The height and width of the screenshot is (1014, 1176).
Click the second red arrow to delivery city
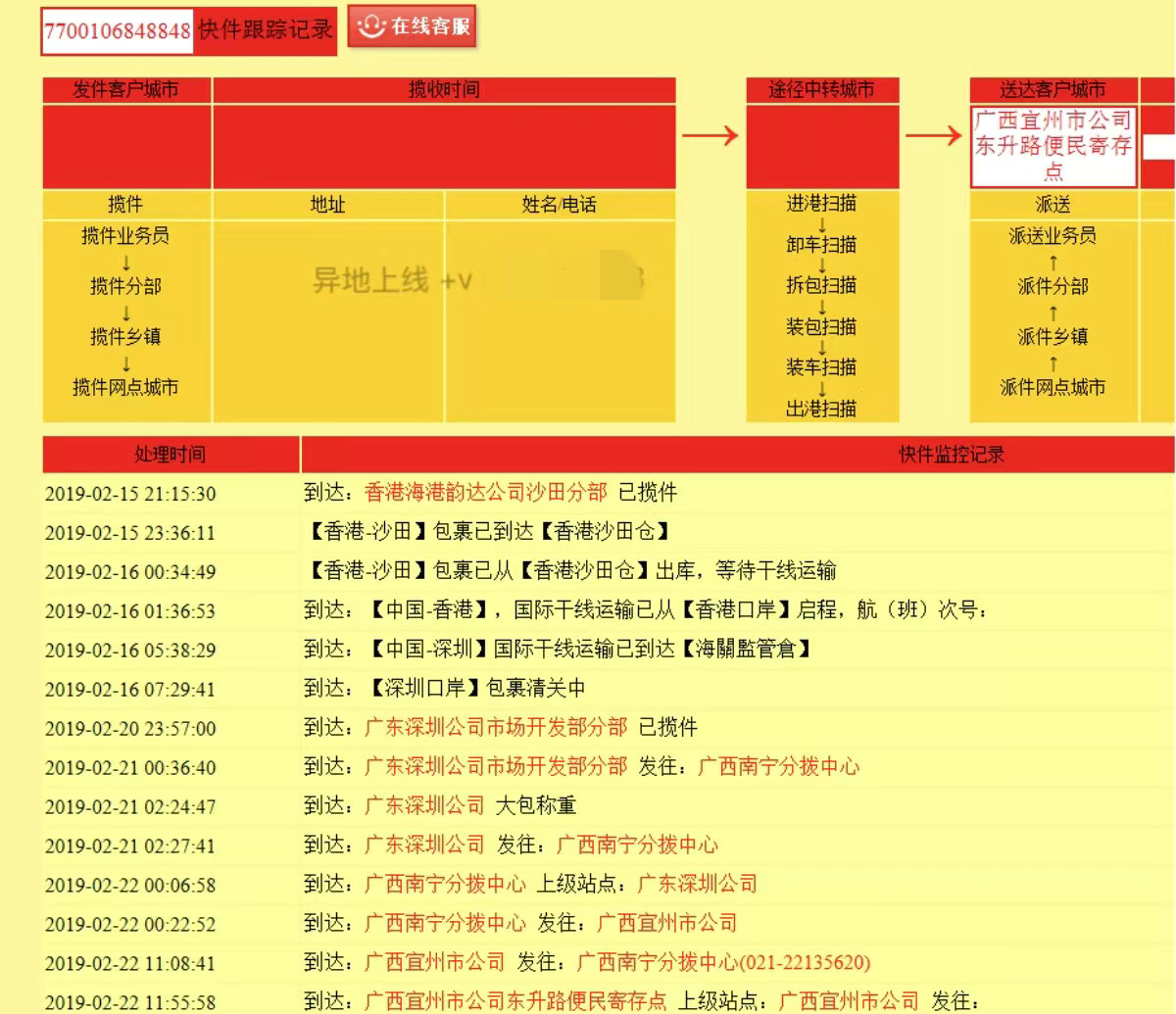pyautogui.click(x=933, y=136)
